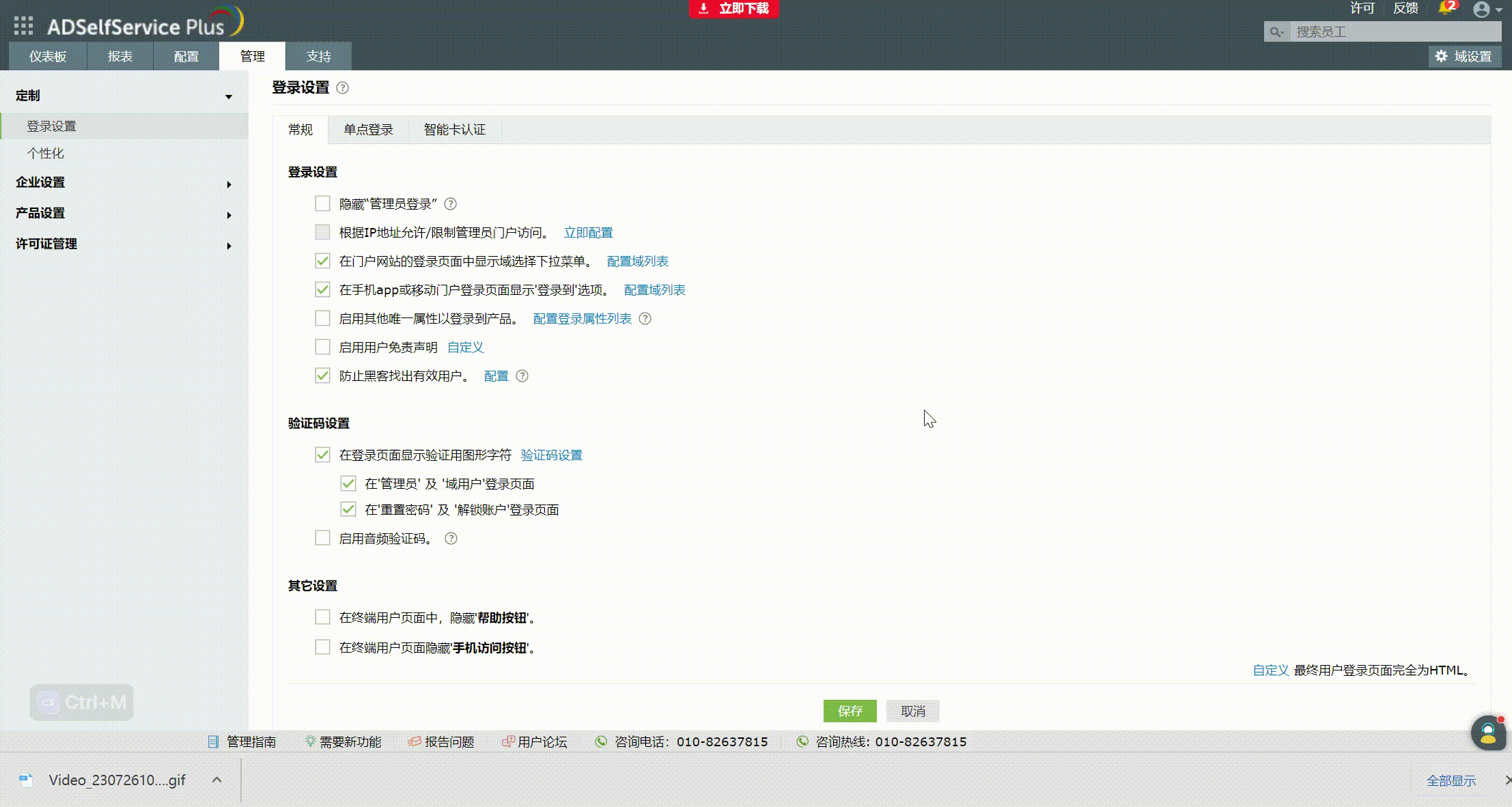
Task: Open the 报表 tab
Action: click(x=120, y=57)
